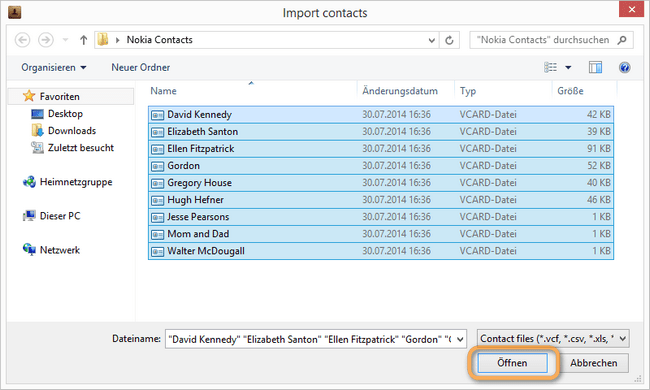Click the folder icon in address bar

(x=103, y=40)
